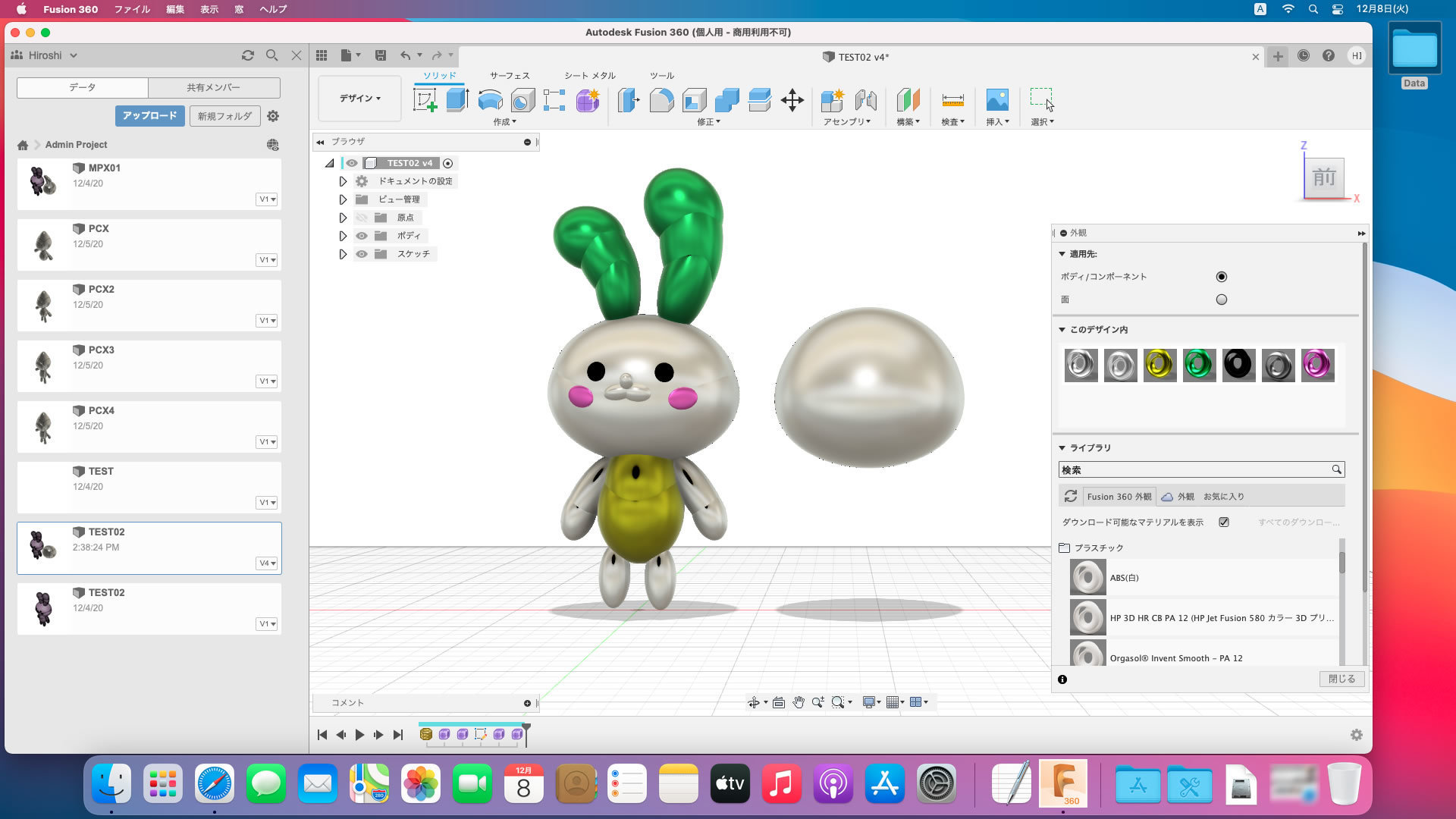
Task: Expand the スケッチ tree node
Action: coord(343,254)
